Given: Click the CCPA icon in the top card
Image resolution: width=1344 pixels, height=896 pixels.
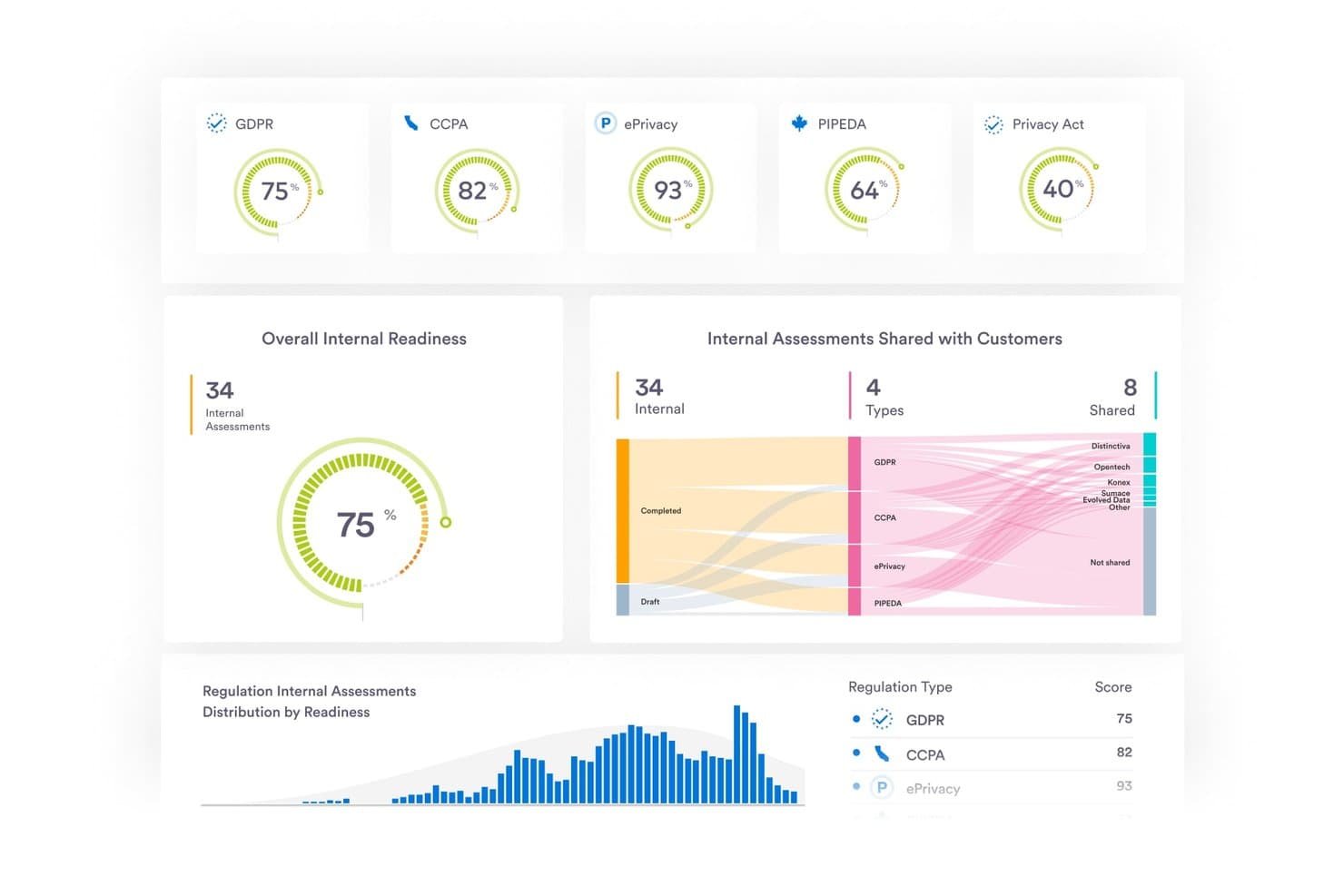Looking at the screenshot, I should [411, 123].
